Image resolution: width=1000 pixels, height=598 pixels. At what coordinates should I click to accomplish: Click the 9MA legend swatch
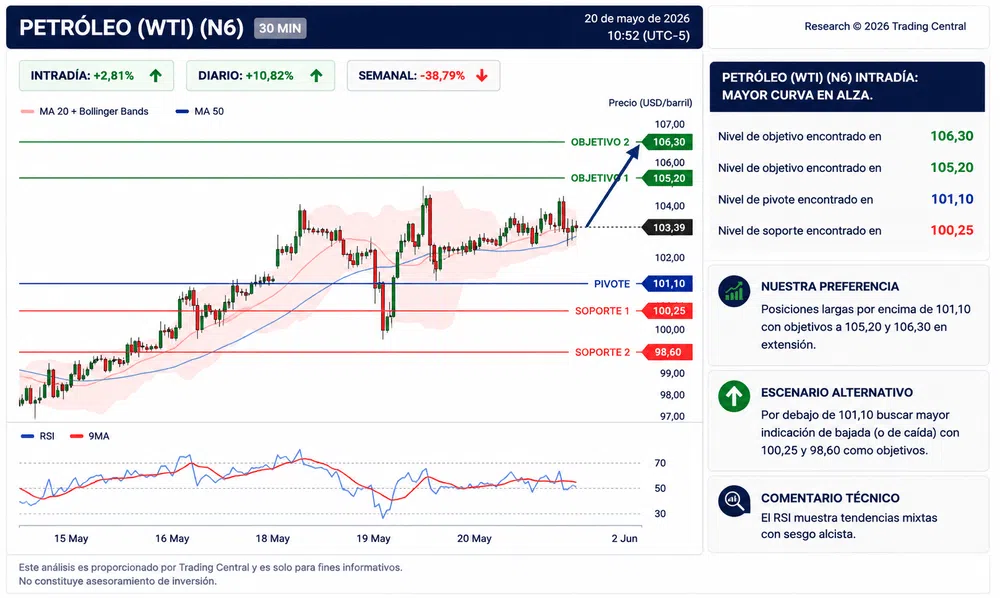[x=77, y=436]
